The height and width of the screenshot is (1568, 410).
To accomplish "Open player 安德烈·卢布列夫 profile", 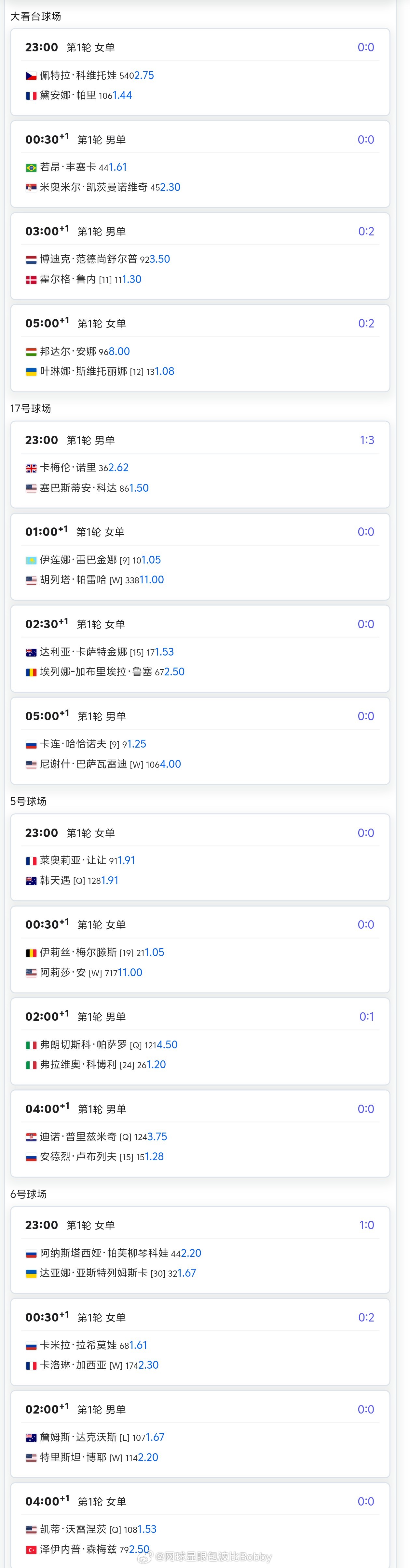I will [78, 1157].
